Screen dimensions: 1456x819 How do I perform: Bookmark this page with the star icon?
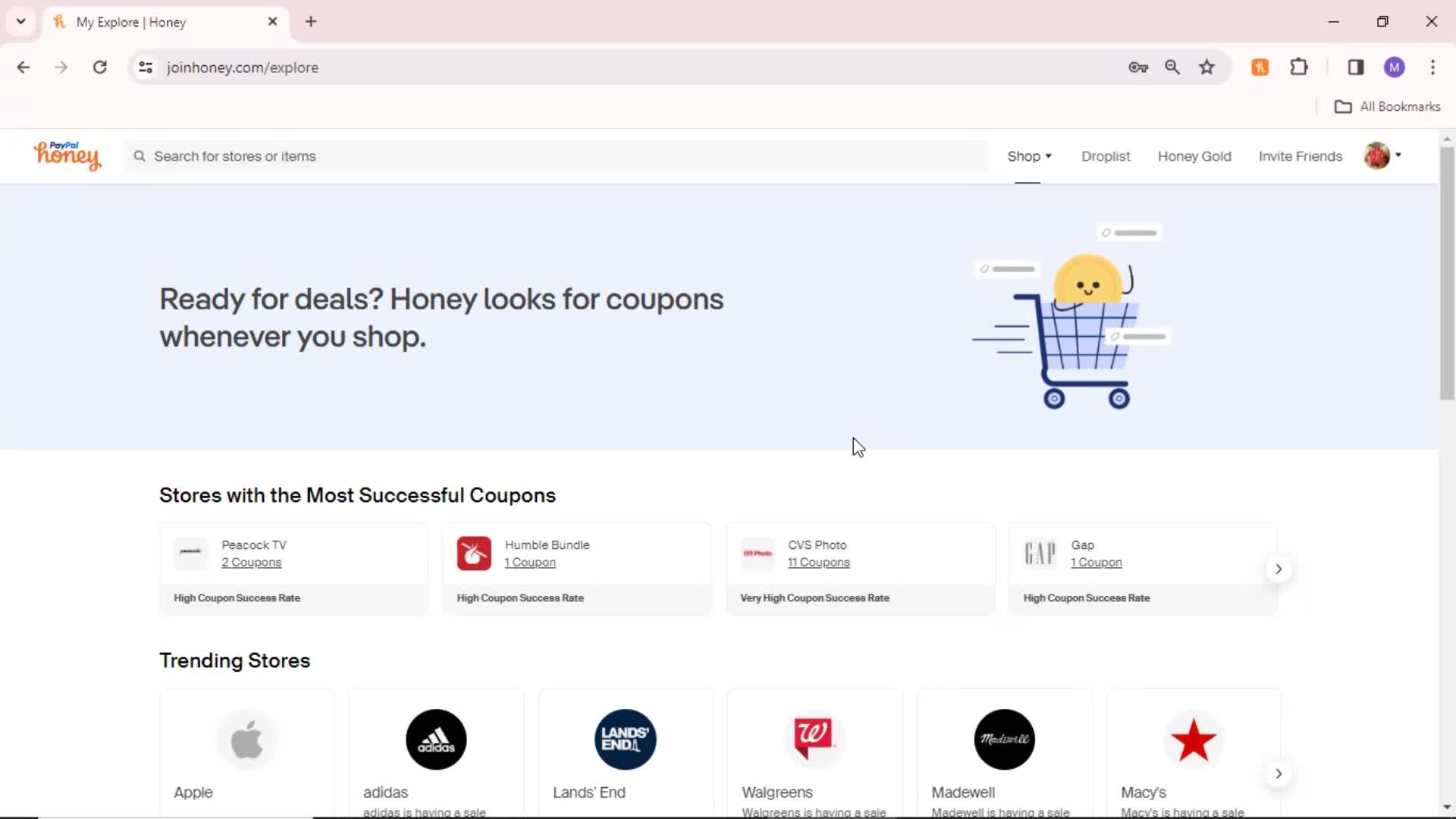point(1207,67)
